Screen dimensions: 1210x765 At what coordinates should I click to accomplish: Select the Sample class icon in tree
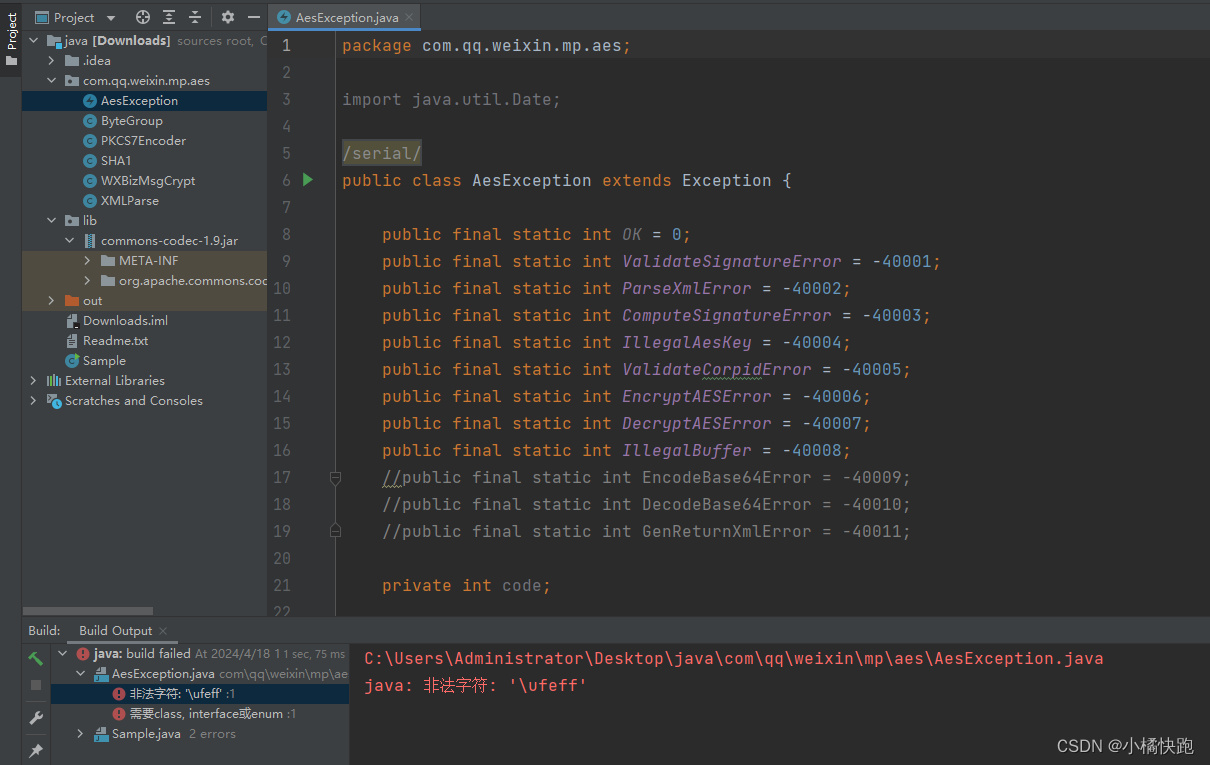click(72, 361)
